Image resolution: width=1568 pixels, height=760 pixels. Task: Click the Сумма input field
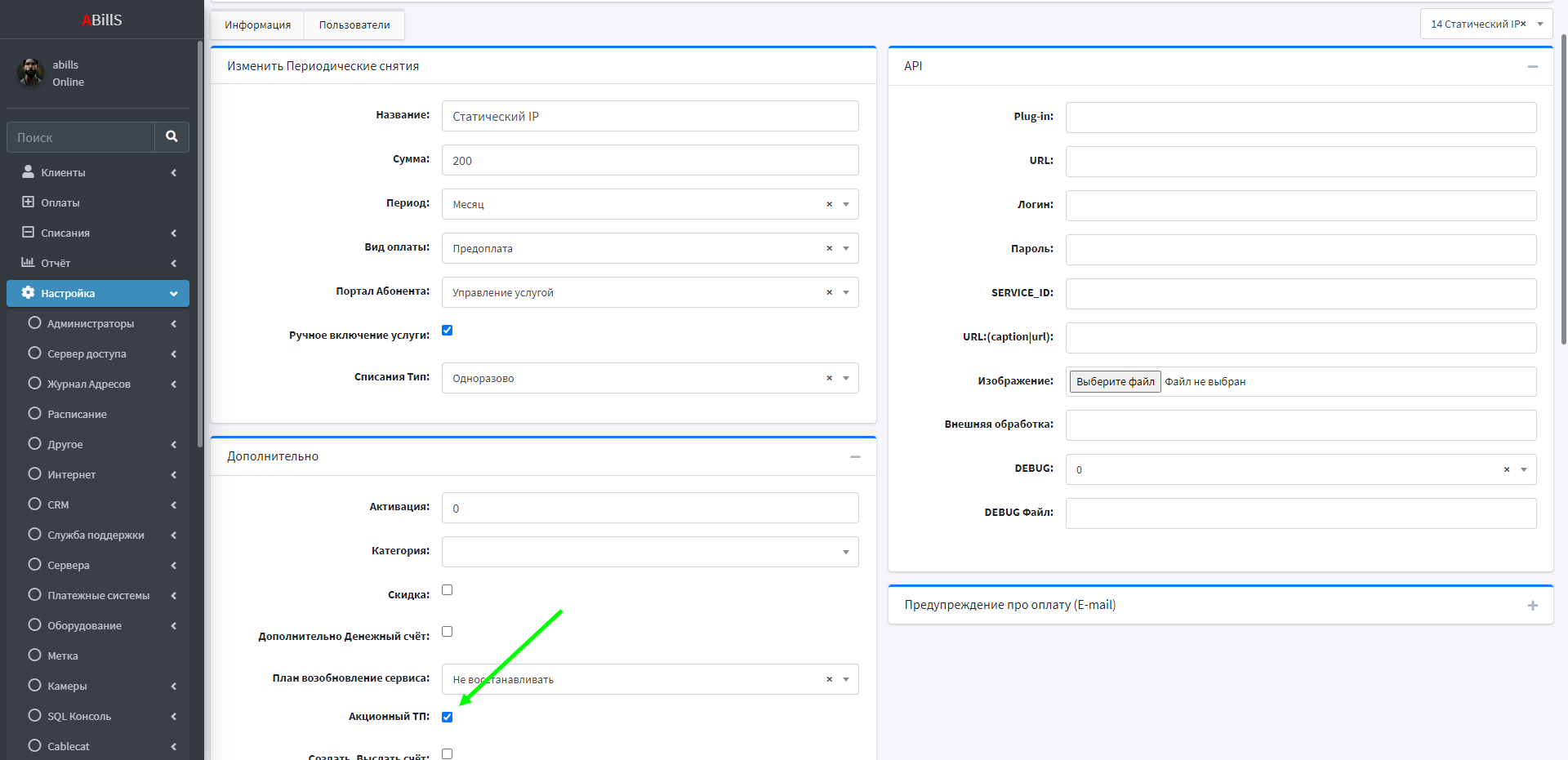[x=649, y=161]
